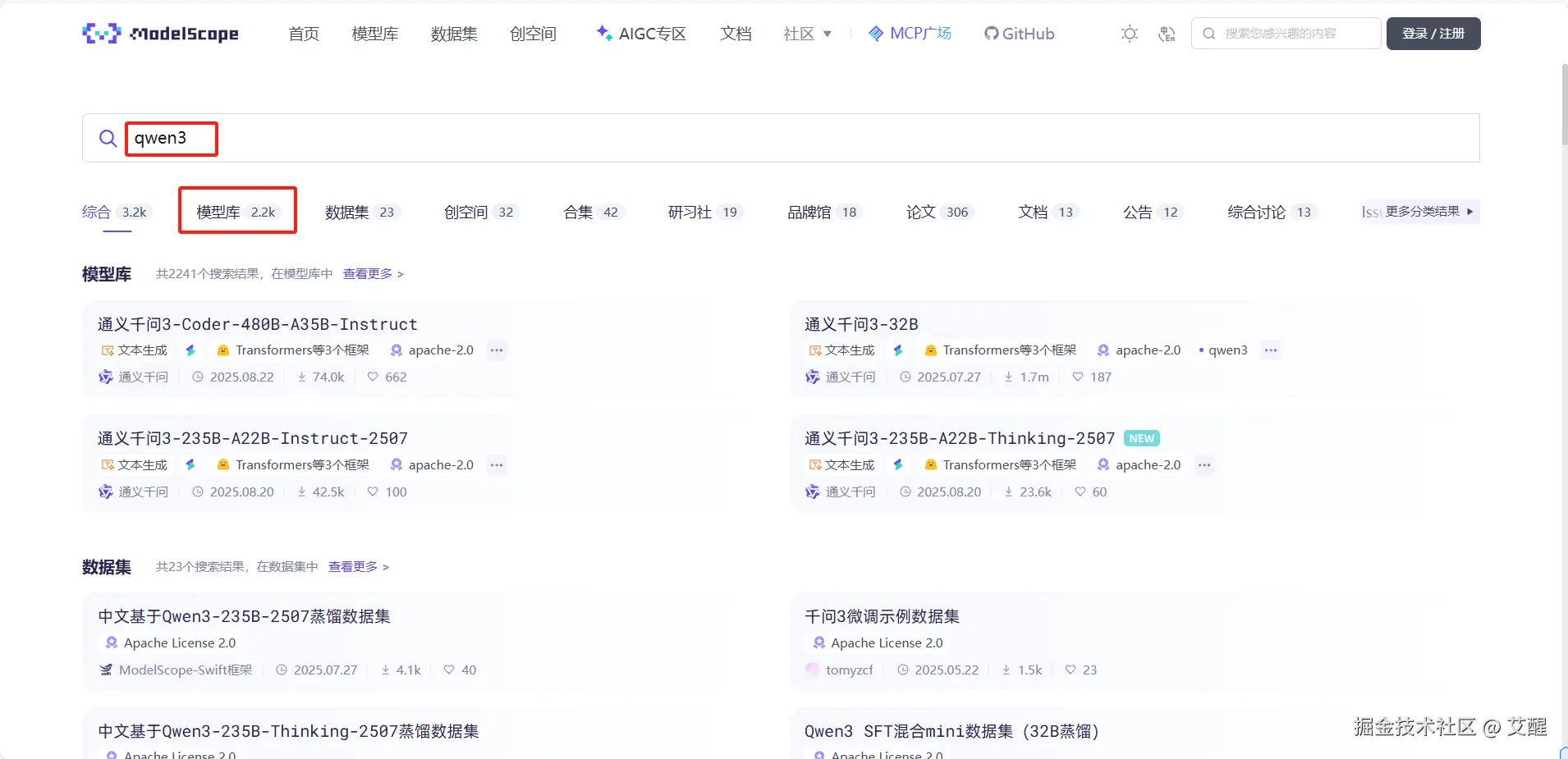Like 通义千问3-32B via the heart icon

pos(1077,377)
